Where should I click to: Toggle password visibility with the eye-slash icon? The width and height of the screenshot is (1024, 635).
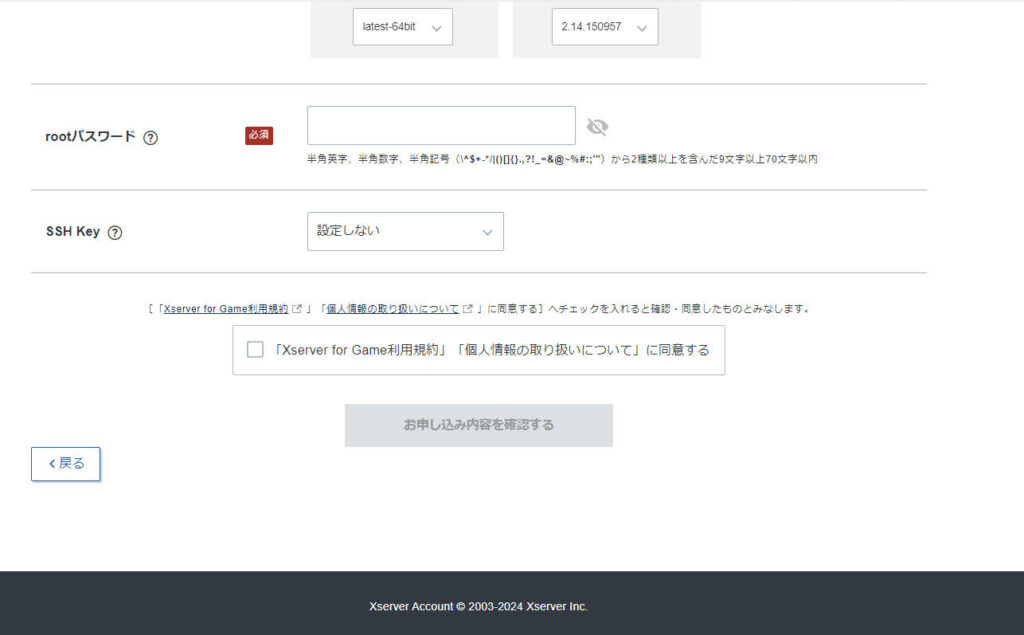coord(597,127)
